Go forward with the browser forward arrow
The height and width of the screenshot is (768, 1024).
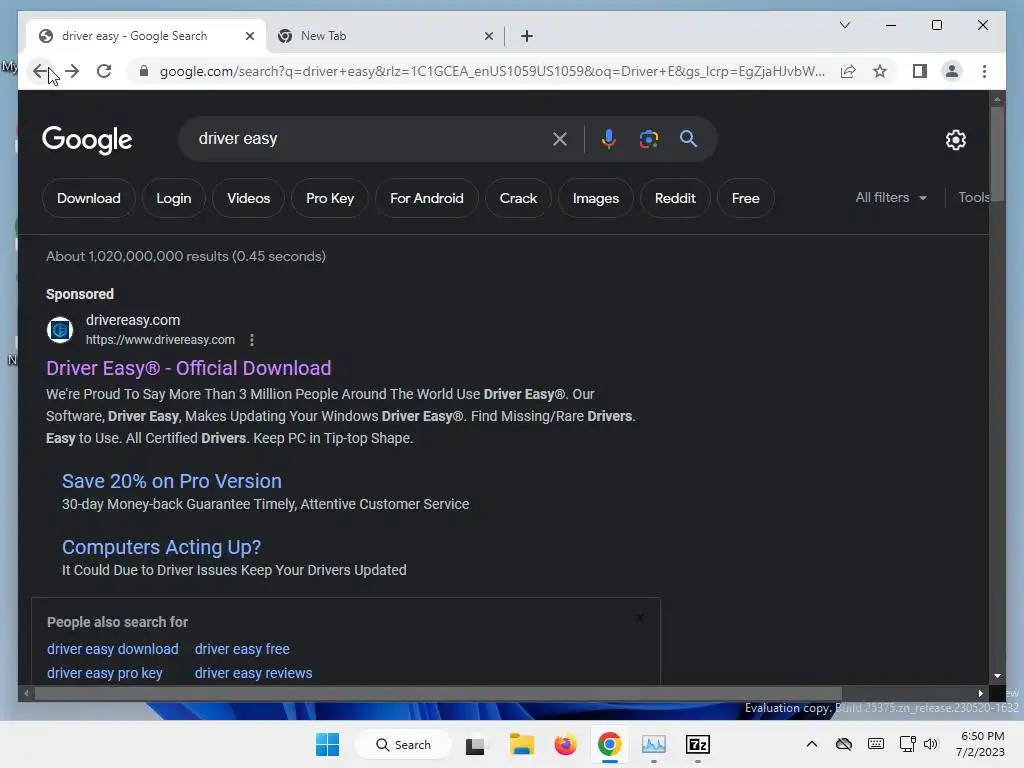[x=72, y=71]
